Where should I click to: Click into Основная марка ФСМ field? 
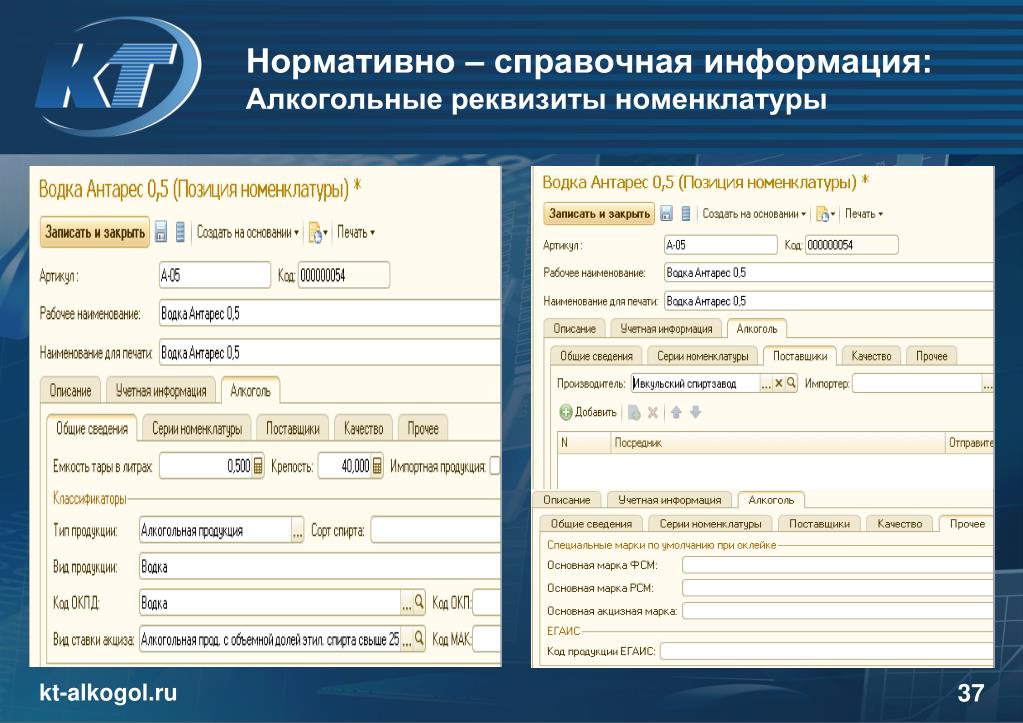(x=838, y=565)
